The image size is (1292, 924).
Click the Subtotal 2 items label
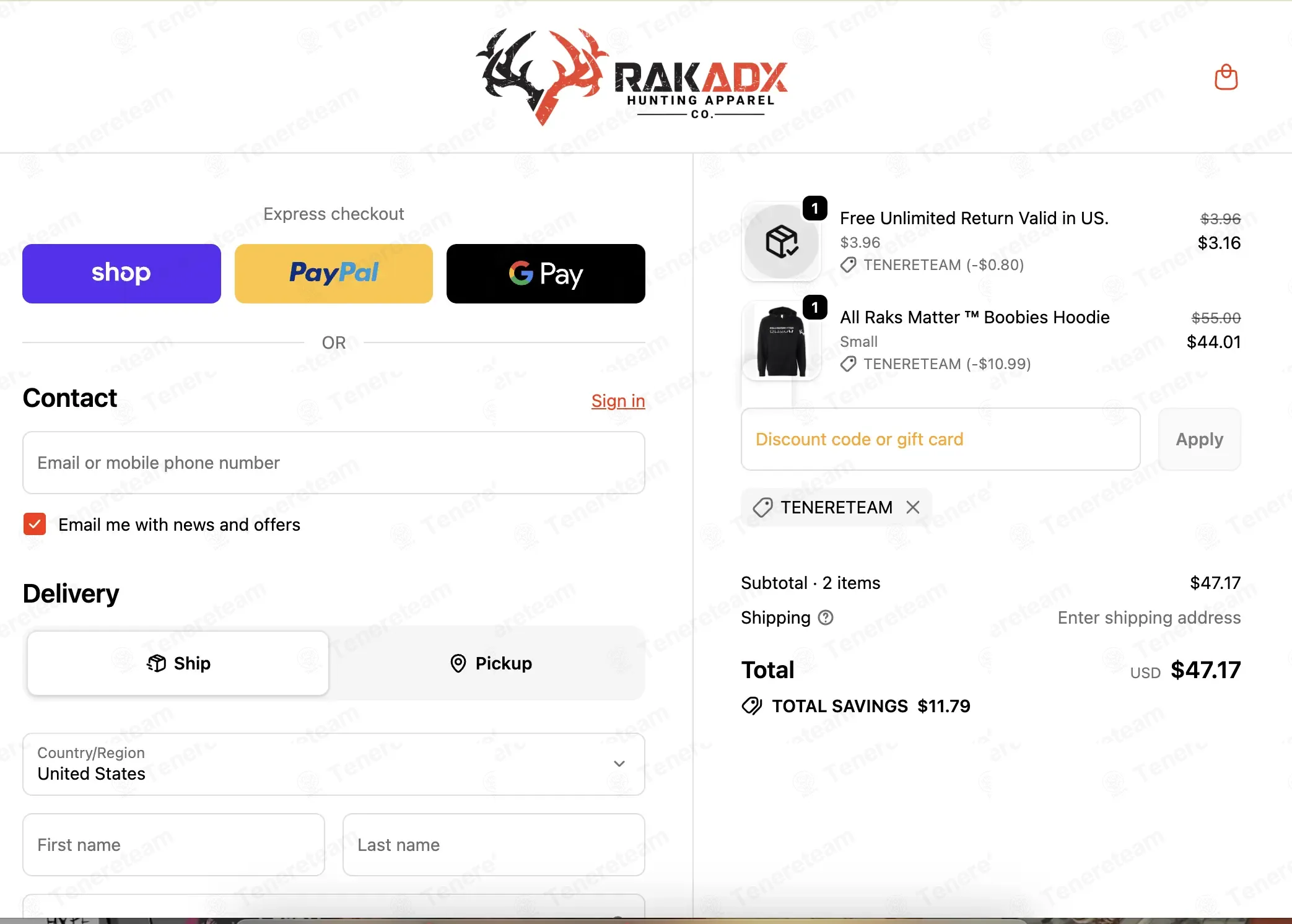pyautogui.click(x=811, y=583)
